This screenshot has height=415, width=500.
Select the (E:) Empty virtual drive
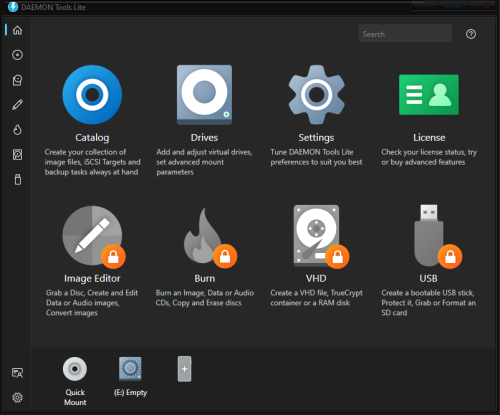pos(130,369)
